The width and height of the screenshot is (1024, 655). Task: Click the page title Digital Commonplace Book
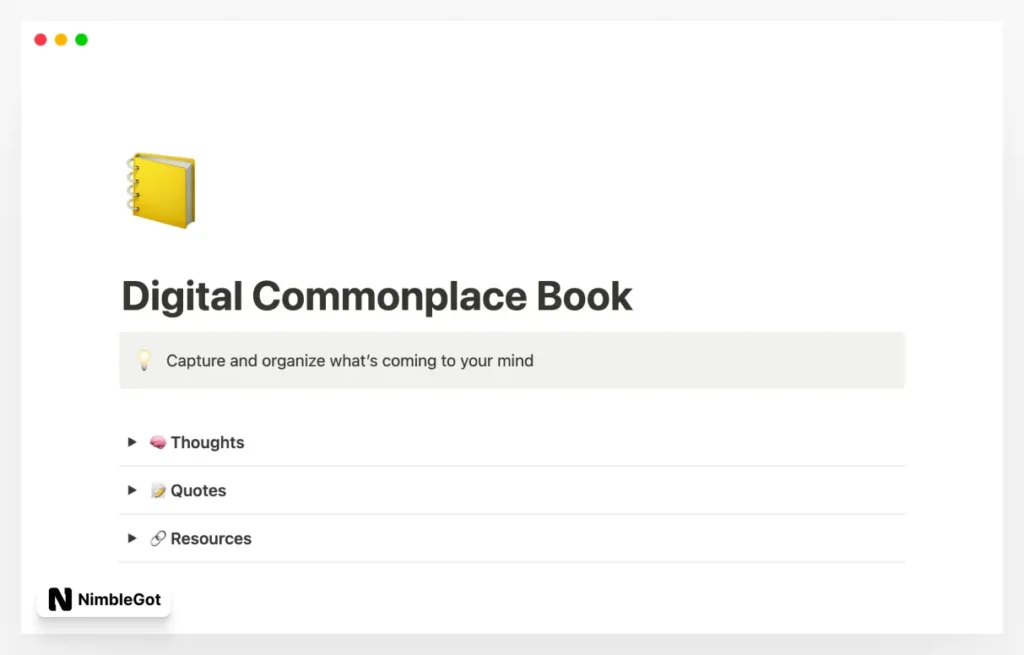point(377,296)
